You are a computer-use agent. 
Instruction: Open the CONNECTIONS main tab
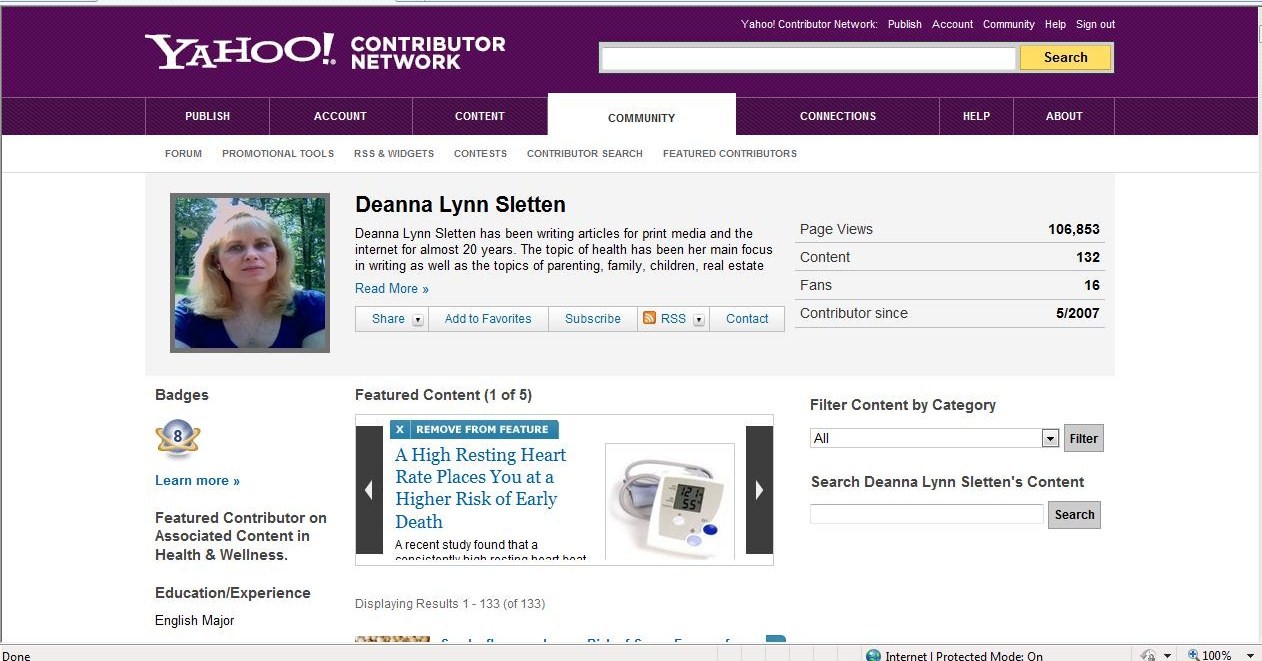click(838, 116)
